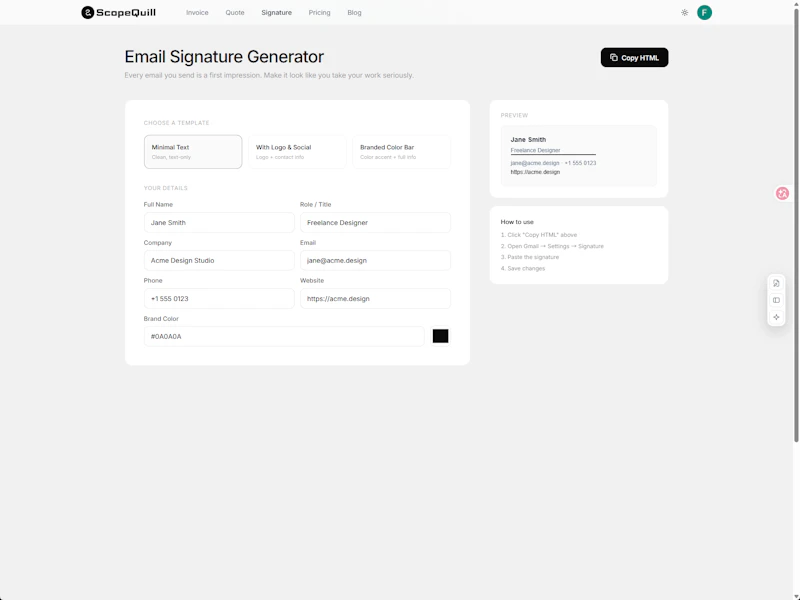Viewport: 800px width, 600px height.
Task: Click 'Freelance Designer' text in preview
Action: pos(535,150)
